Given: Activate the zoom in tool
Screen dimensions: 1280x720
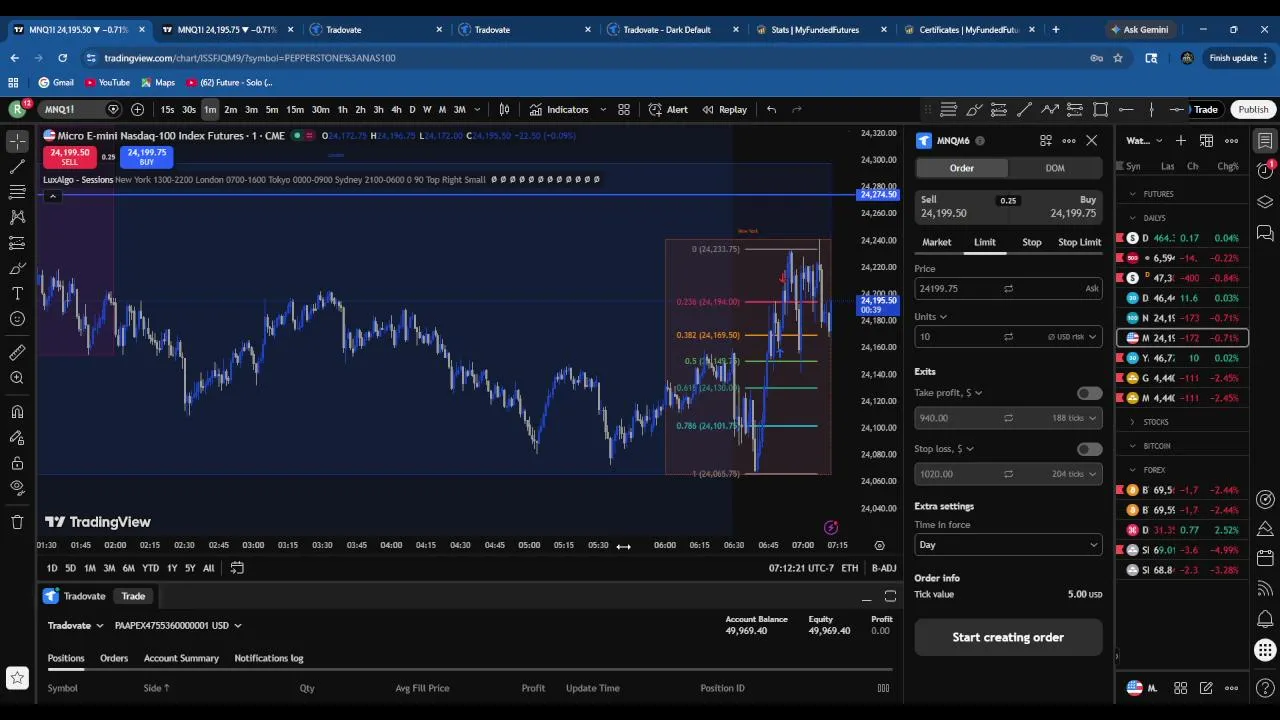Looking at the screenshot, I should pos(17,378).
